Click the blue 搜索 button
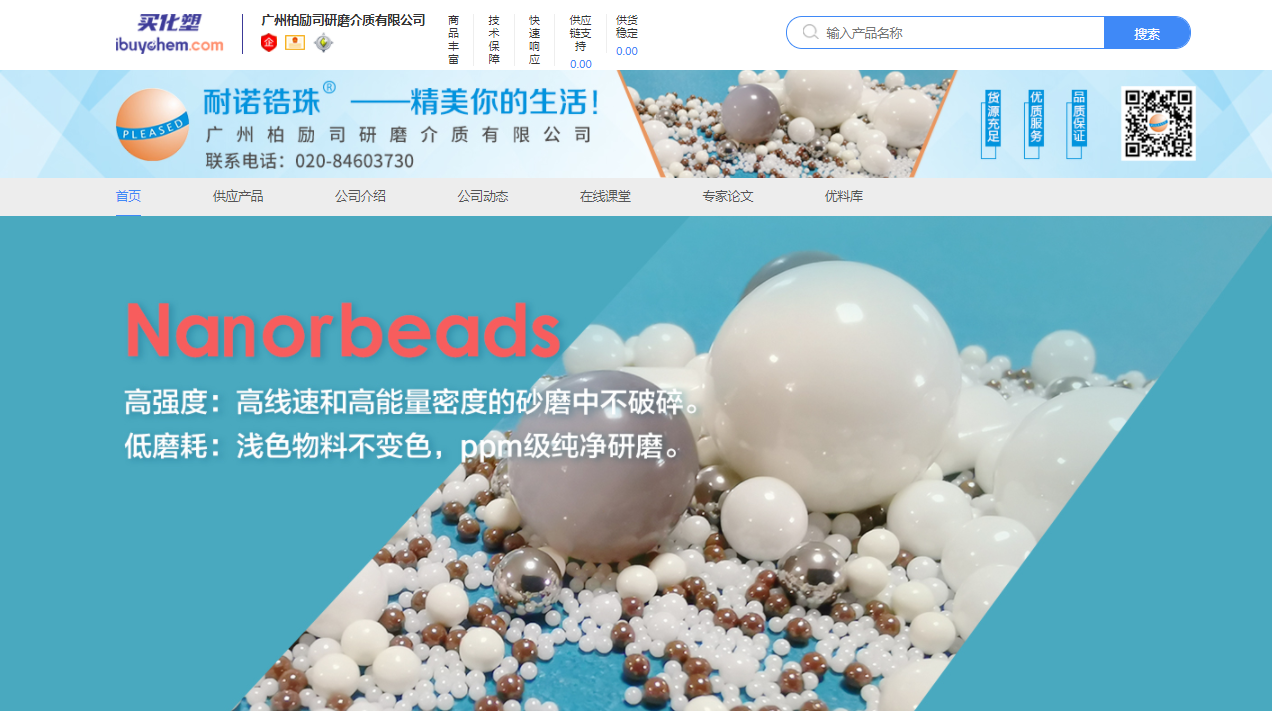 (x=1147, y=33)
